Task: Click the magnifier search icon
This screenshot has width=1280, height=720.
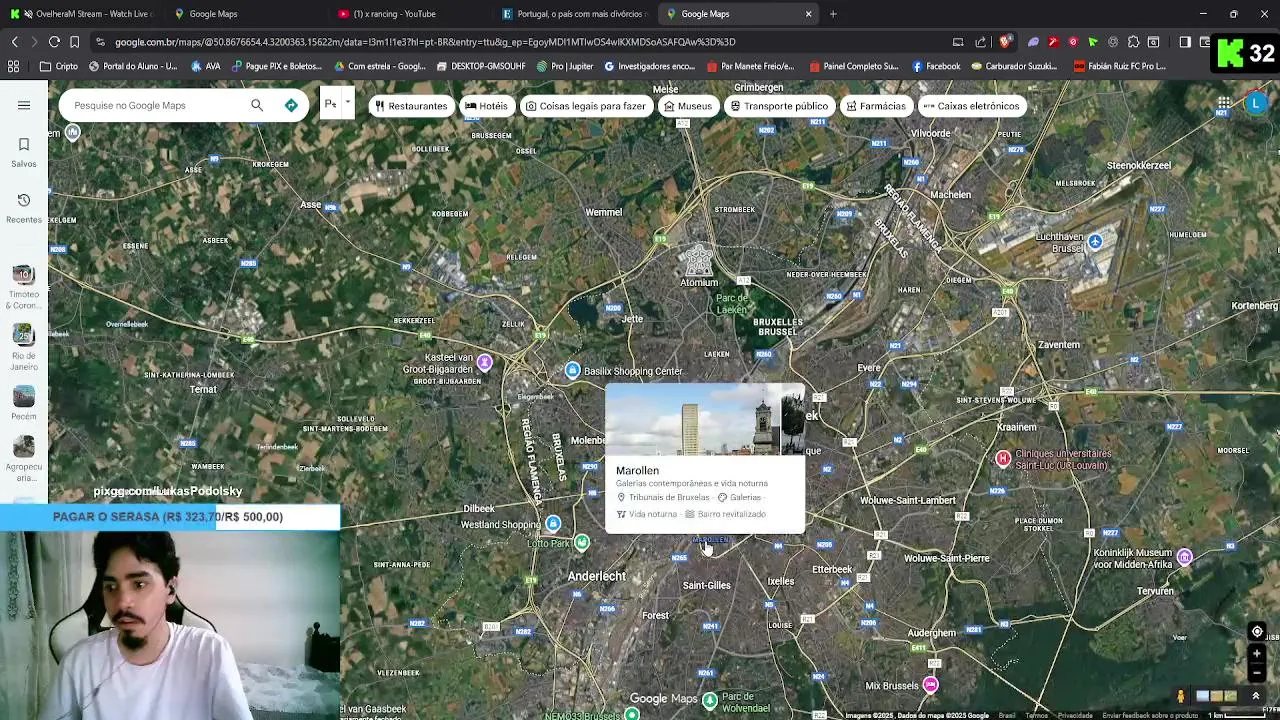Action: pos(257,105)
